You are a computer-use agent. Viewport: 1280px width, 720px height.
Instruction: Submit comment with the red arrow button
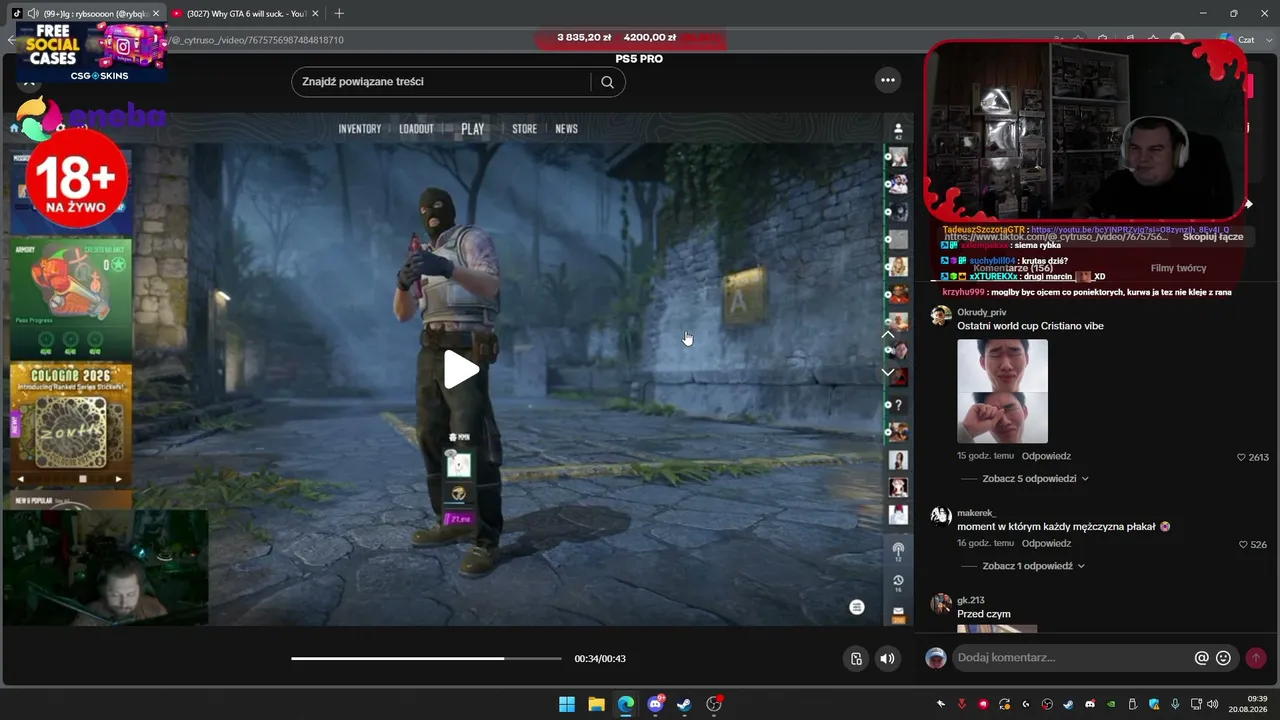[x=1256, y=658]
